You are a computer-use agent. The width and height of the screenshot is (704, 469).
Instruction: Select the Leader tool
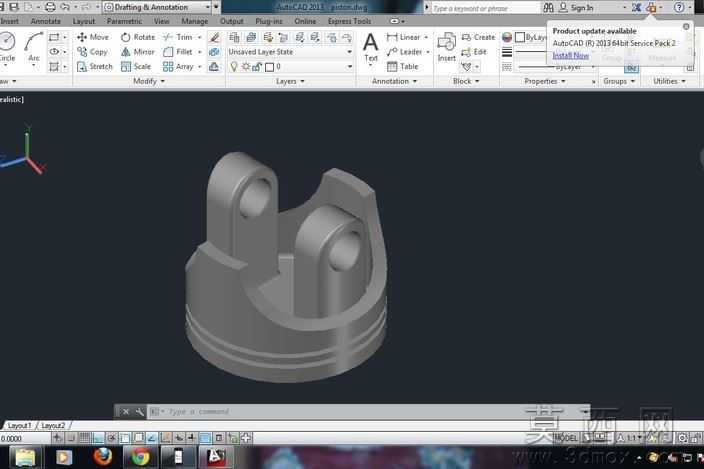click(405, 52)
